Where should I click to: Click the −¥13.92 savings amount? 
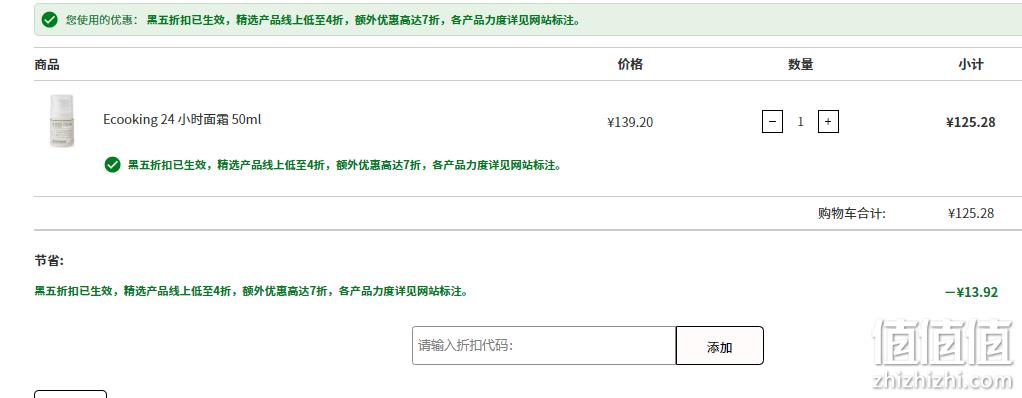pos(971,292)
